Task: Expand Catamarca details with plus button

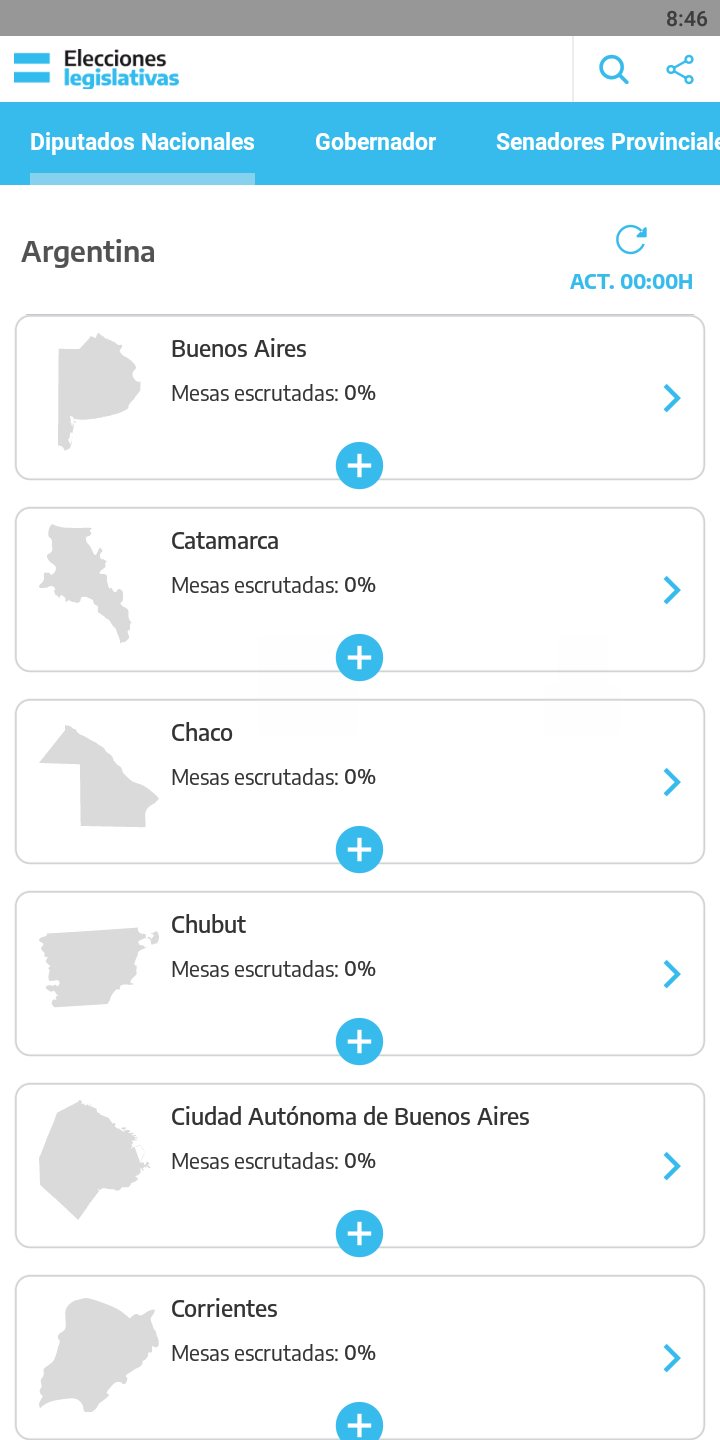Action: [359, 657]
